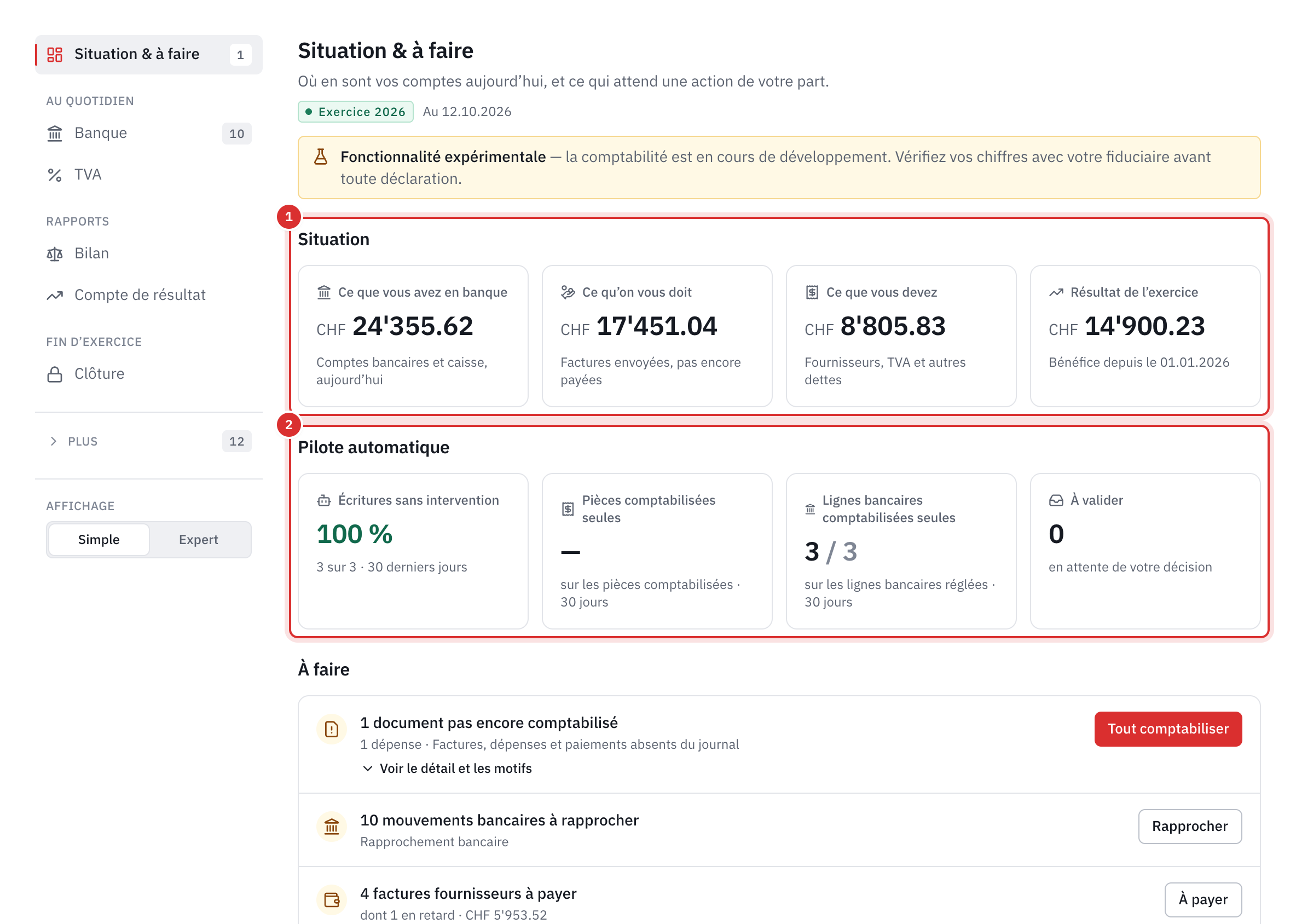
Task: Open the Banque menu item
Action: (x=149, y=134)
